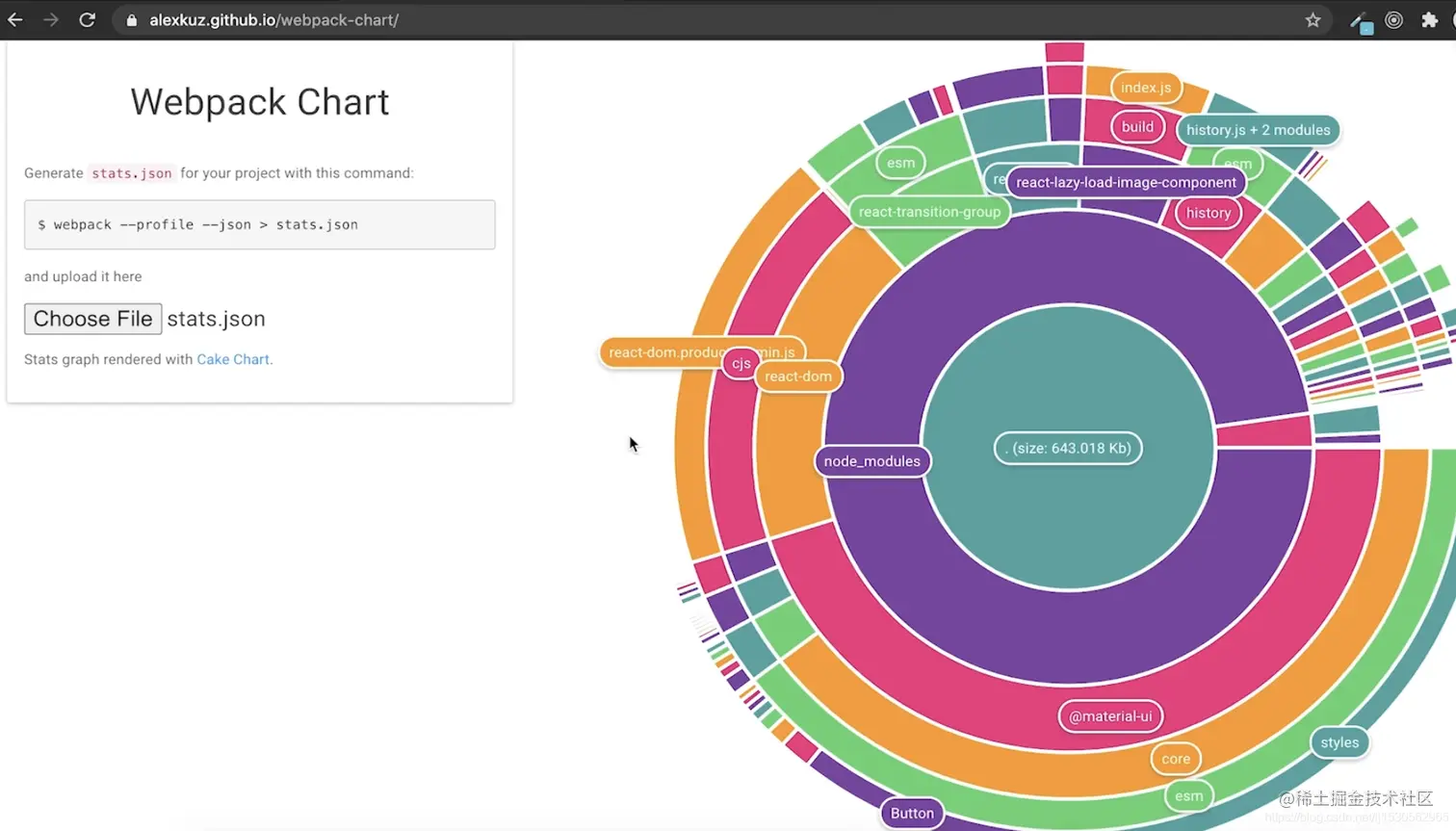Click the chosen file name stats.json
Viewport: 1456px width, 831px height.
coord(216,319)
